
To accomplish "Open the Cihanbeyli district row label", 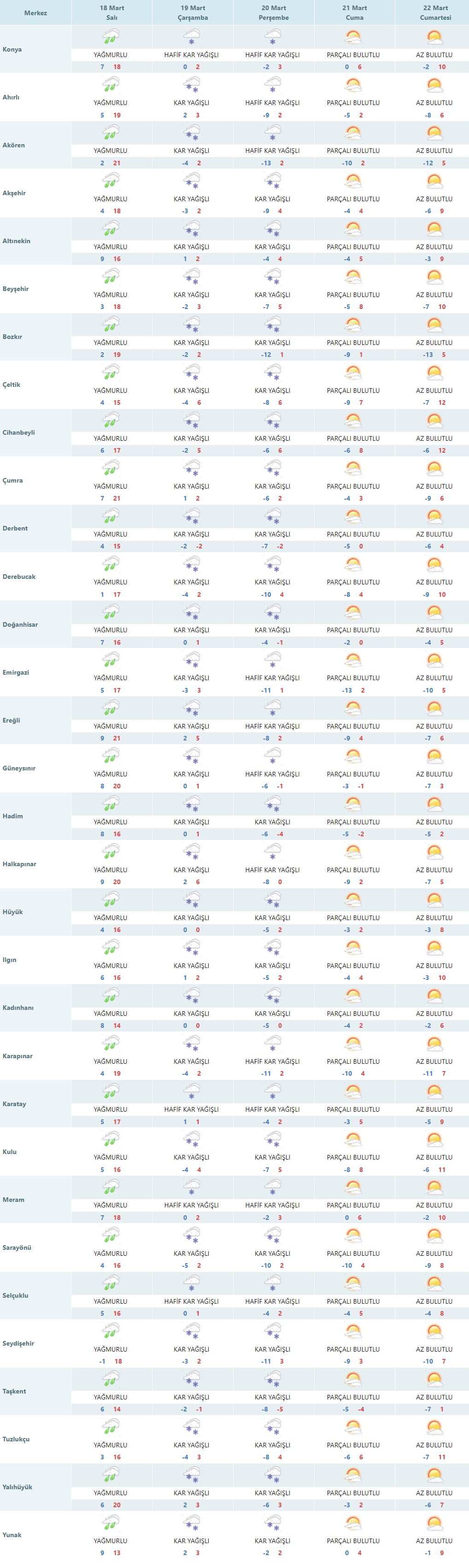I will click(x=19, y=433).
